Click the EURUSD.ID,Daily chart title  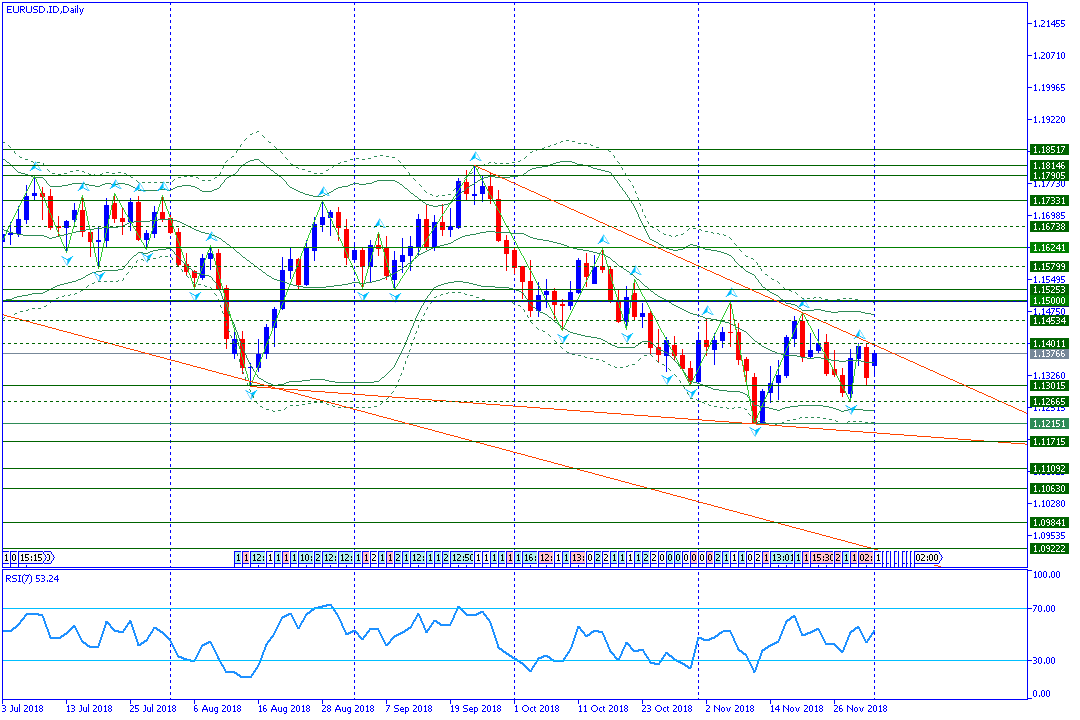pyautogui.click(x=43, y=10)
